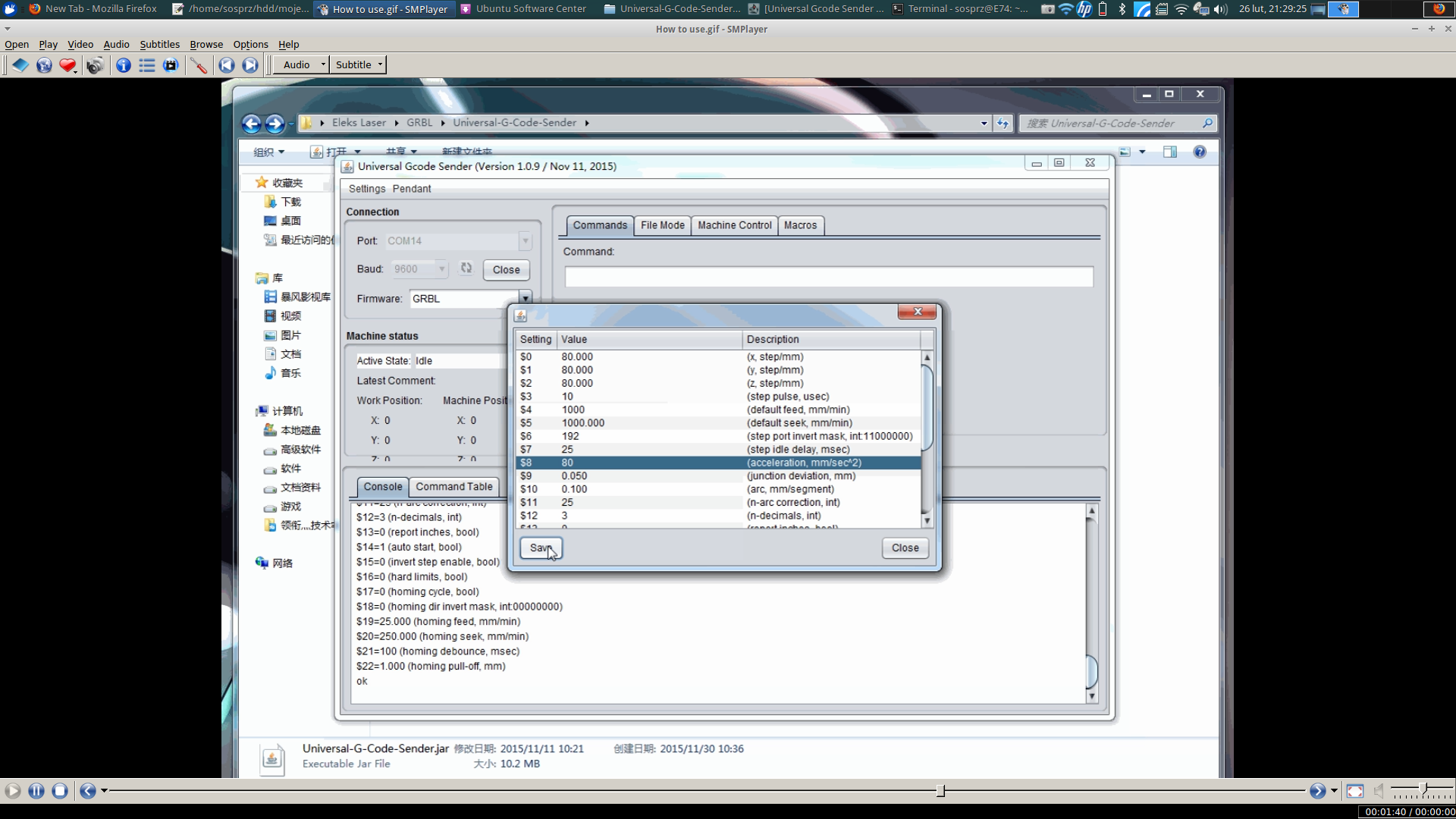Open file with the blue folder toolbar icon
Viewport: 1456px width, 819px height.
point(20,65)
